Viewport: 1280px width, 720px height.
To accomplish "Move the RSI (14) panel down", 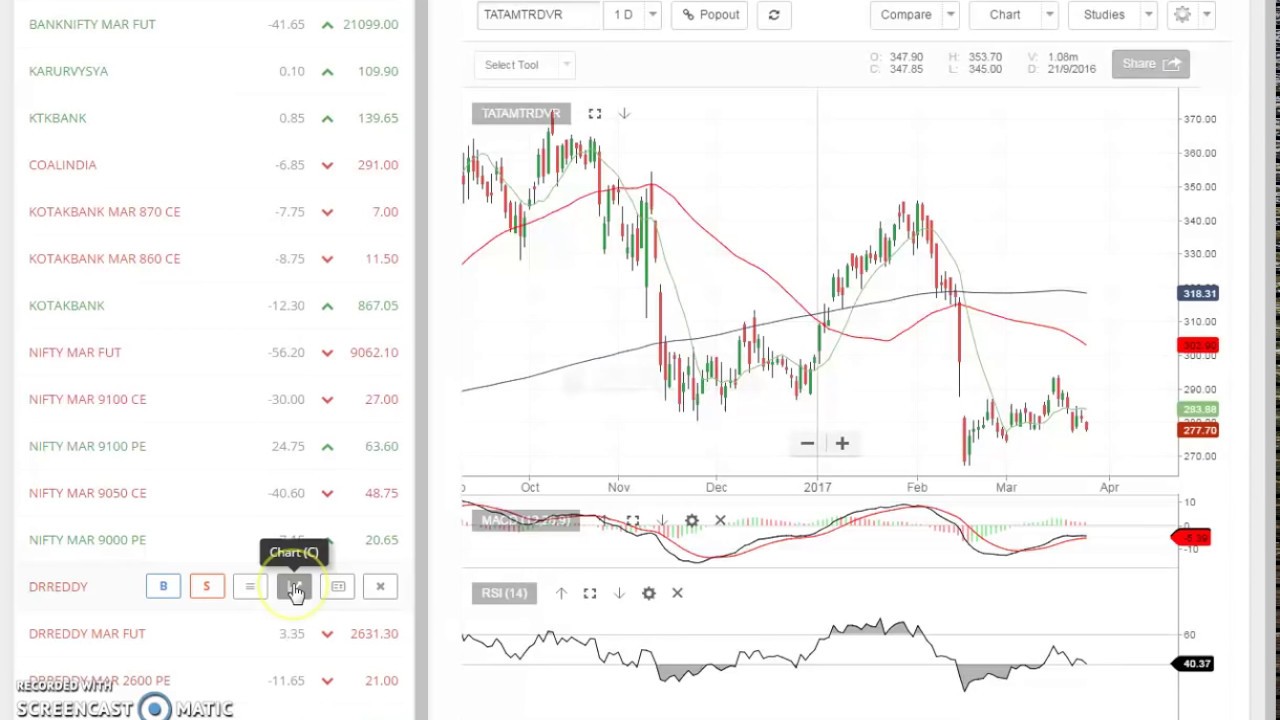I will click(619, 593).
